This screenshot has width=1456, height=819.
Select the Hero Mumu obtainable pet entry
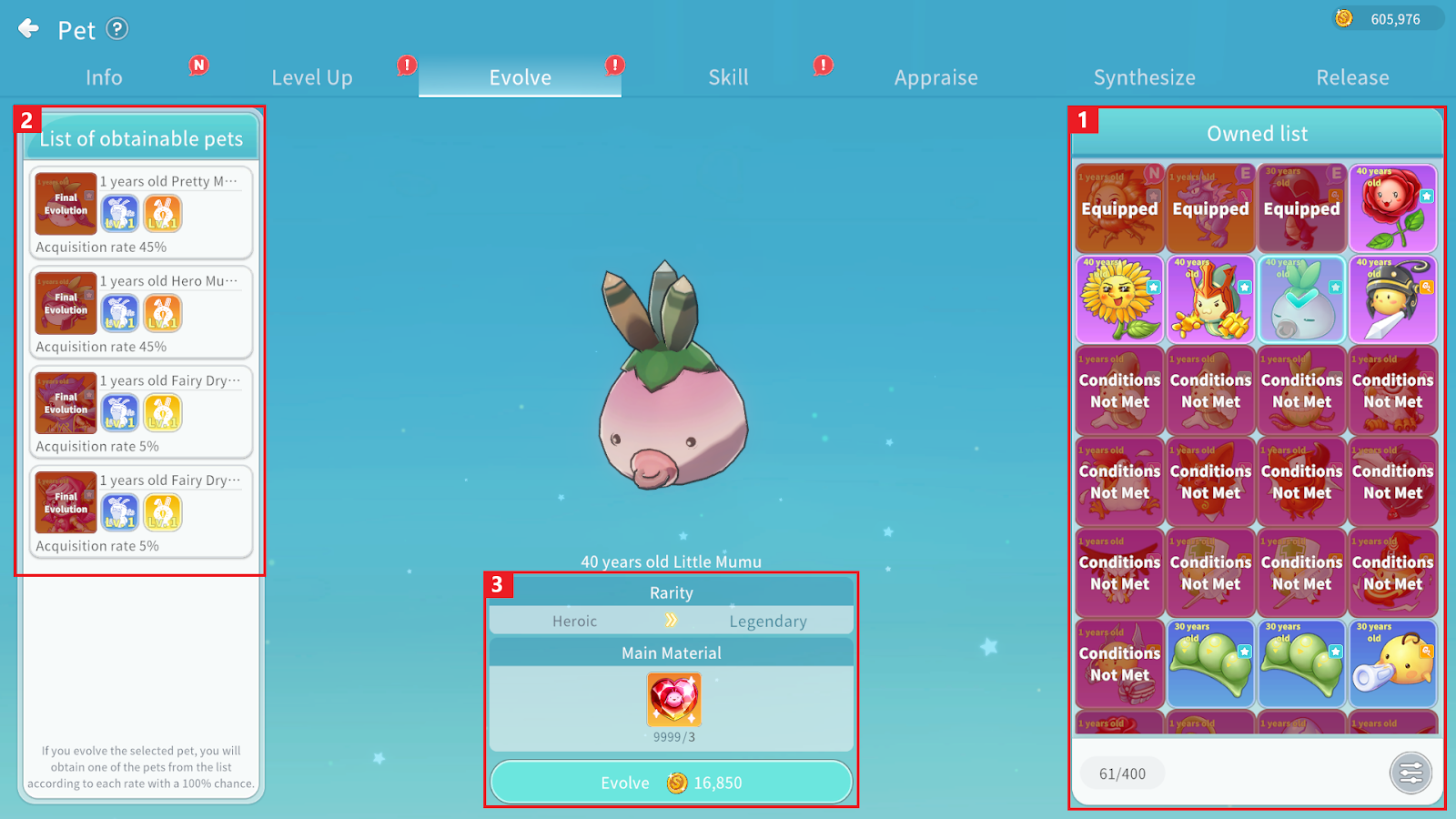click(140, 312)
